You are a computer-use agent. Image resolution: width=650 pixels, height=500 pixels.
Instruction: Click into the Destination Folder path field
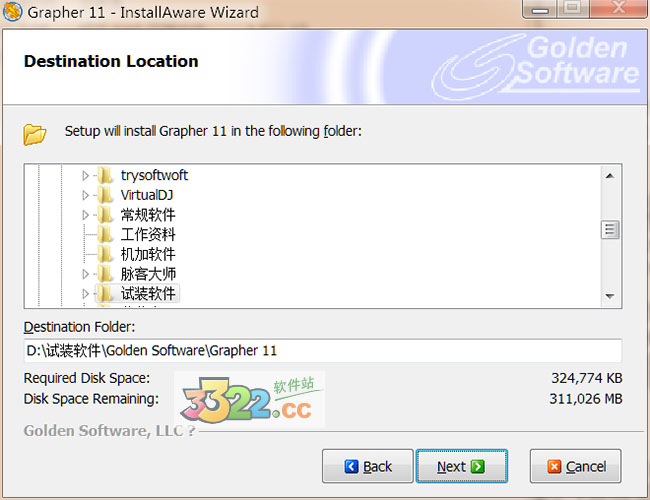point(323,351)
